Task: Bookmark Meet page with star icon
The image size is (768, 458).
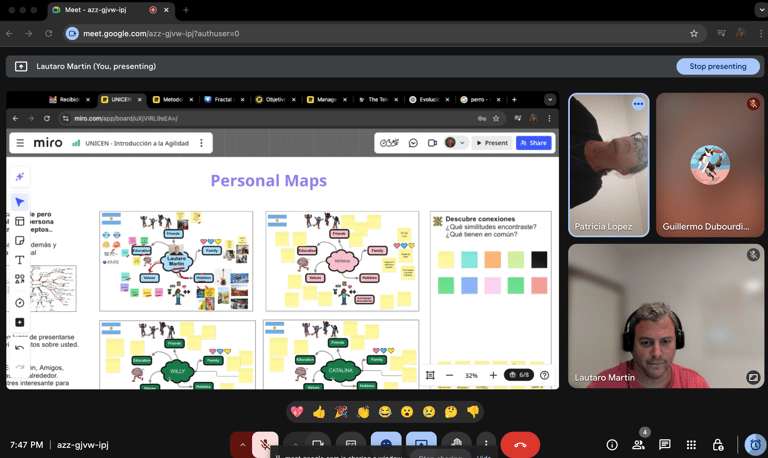Action: (694, 33)
